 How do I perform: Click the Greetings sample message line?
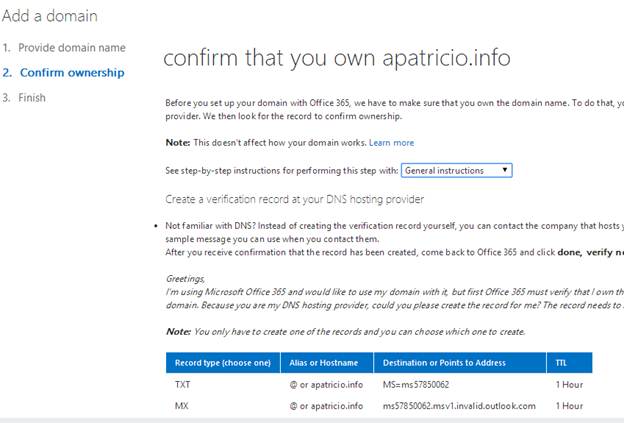pyautogui.click(x=185, y=279)
